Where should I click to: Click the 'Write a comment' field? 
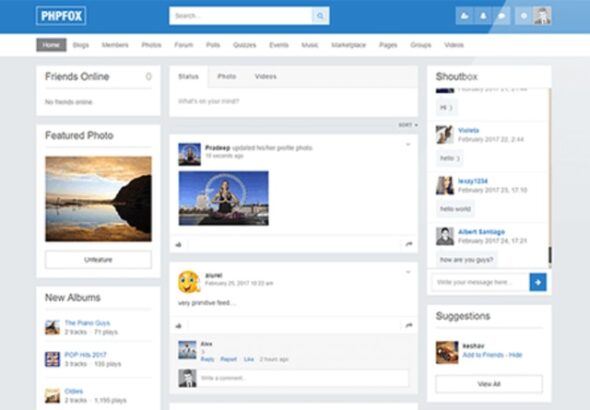click(x=303, y=378)
